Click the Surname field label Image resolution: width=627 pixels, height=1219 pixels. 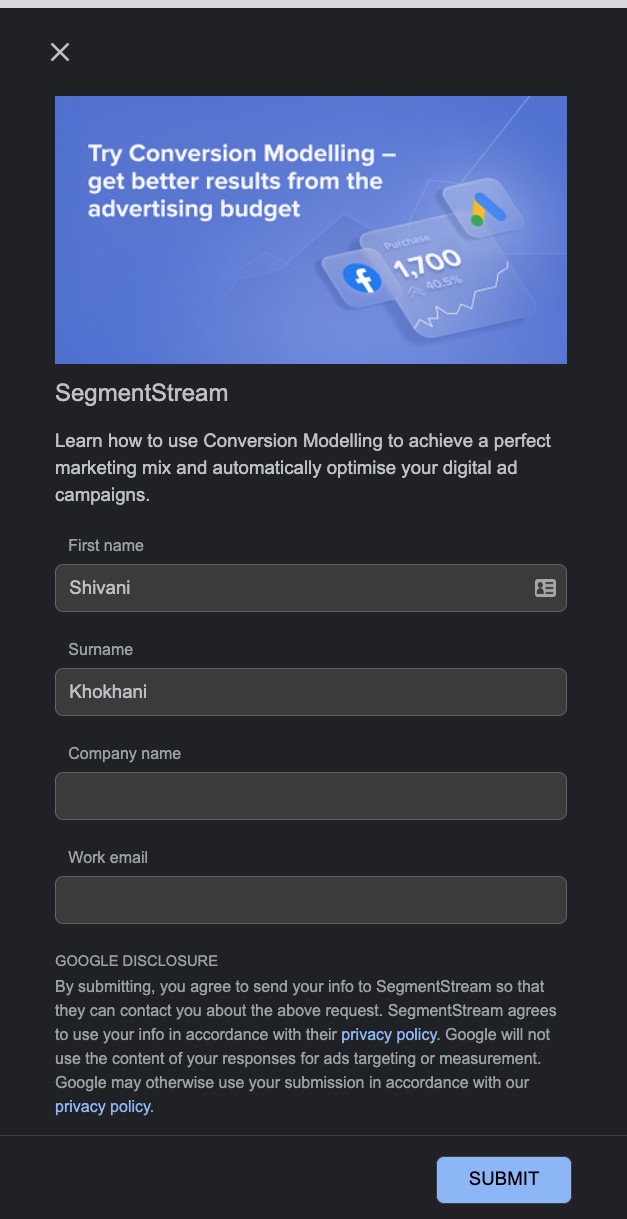tap(100, 649)
